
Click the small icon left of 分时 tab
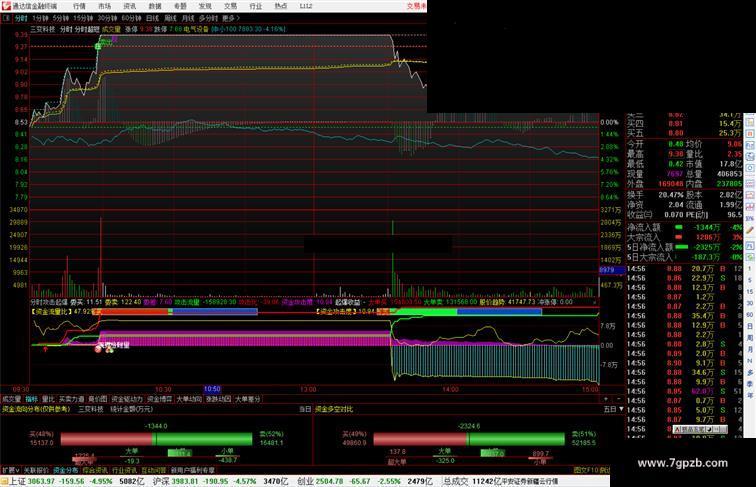6,18
